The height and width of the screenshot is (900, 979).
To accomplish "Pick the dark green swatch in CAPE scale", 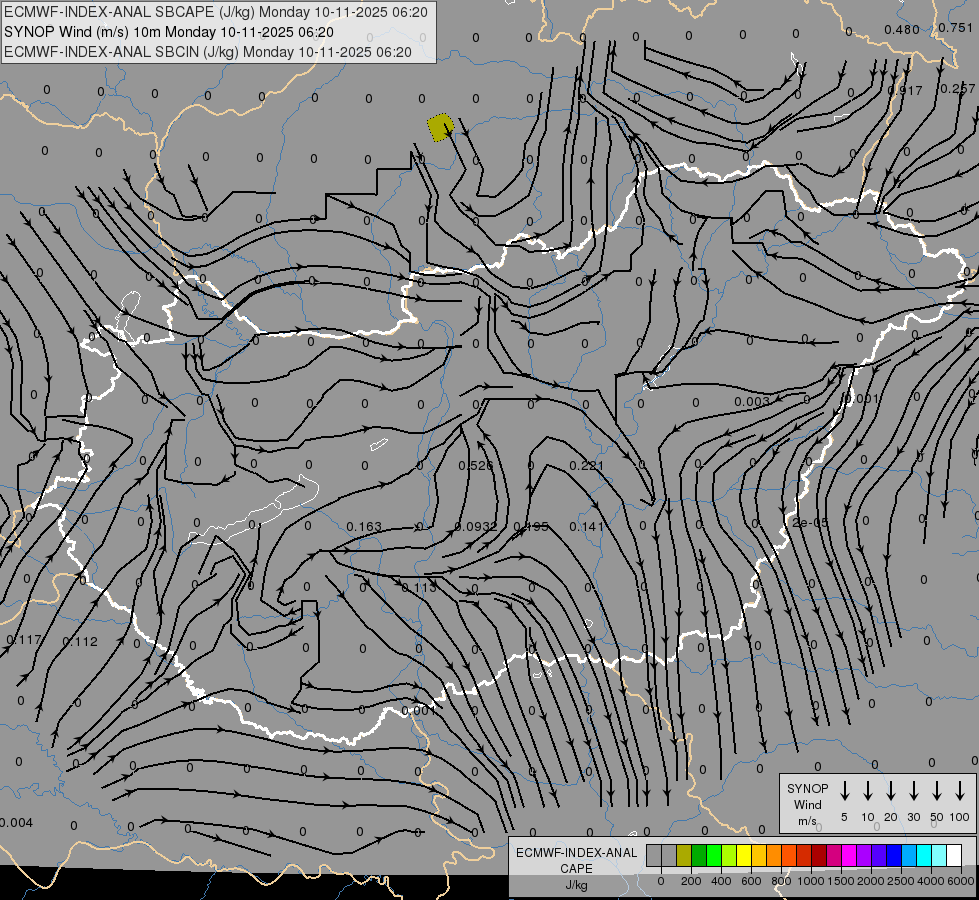I will 699,856.
